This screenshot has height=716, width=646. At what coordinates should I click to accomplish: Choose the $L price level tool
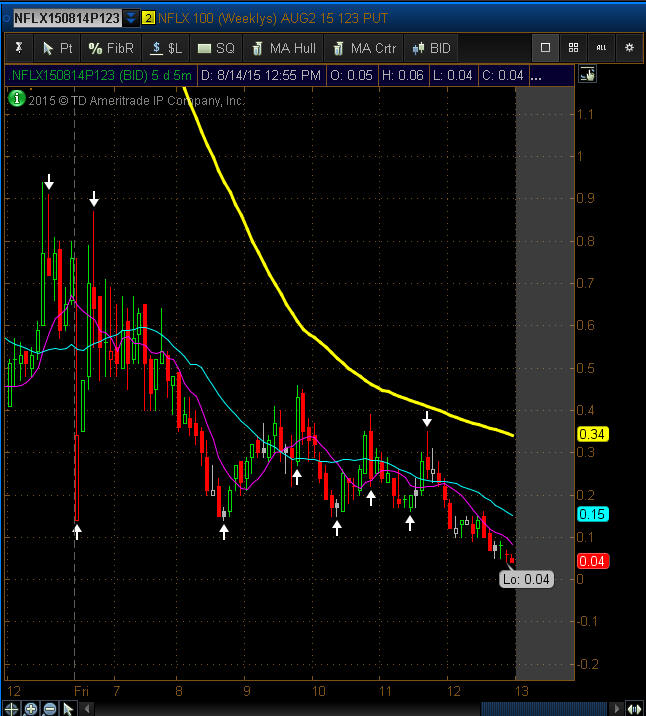(166, 47)
